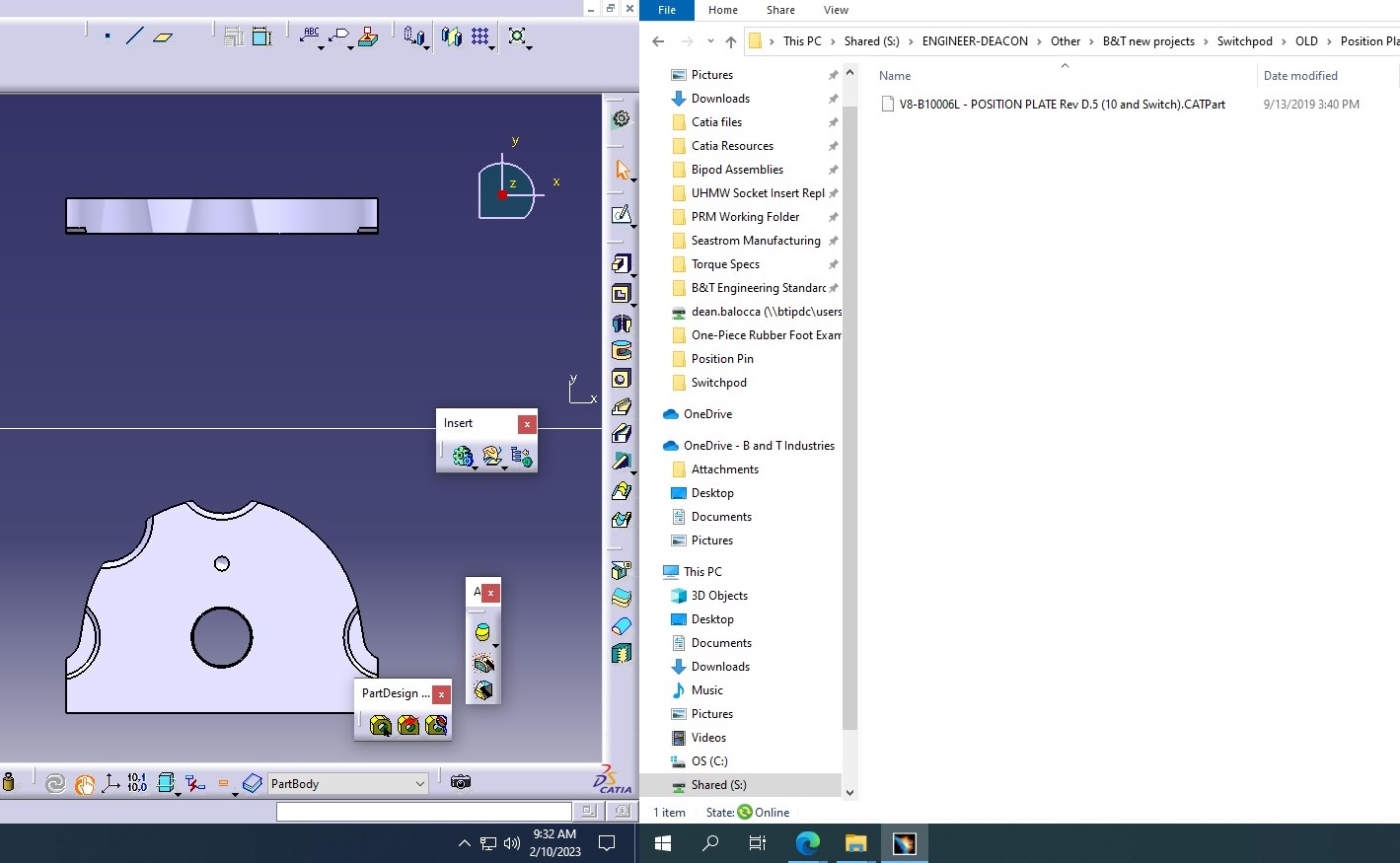Click the Mirror feature icon
The height and width of the screenshot is (863, 1400).
(452, 36)
